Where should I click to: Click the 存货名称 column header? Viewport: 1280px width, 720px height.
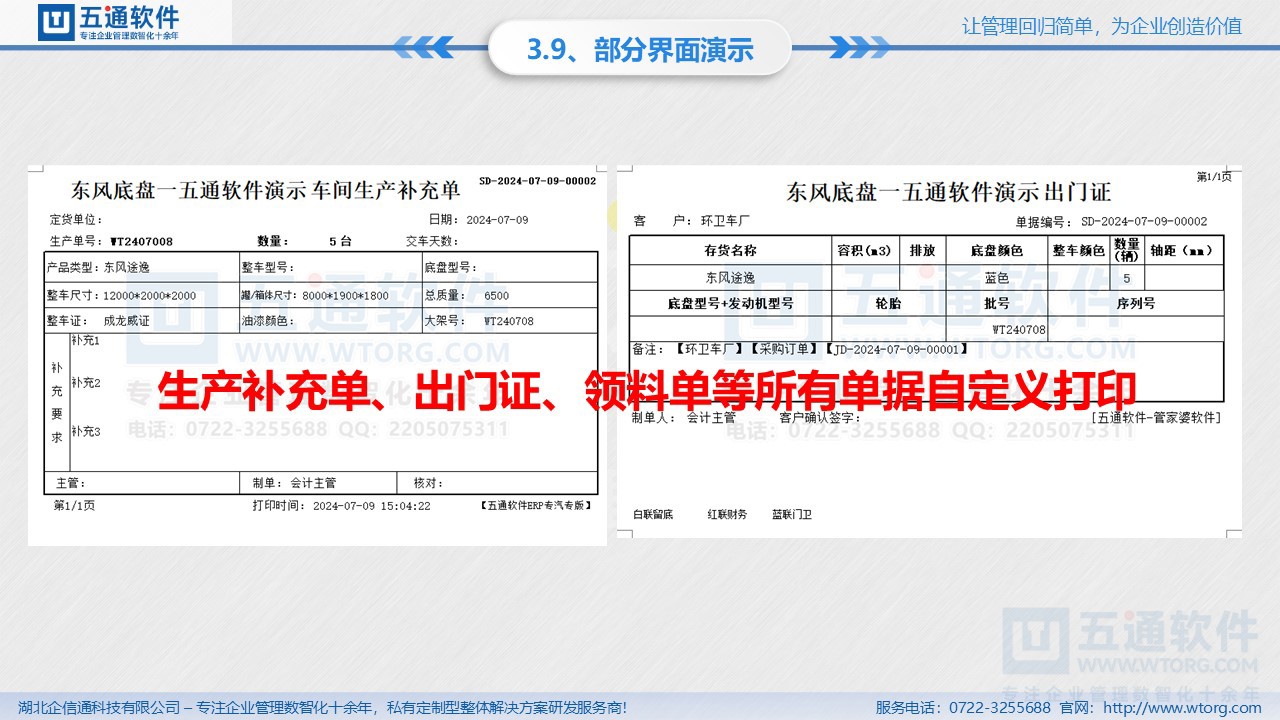(x=731, y=250)
